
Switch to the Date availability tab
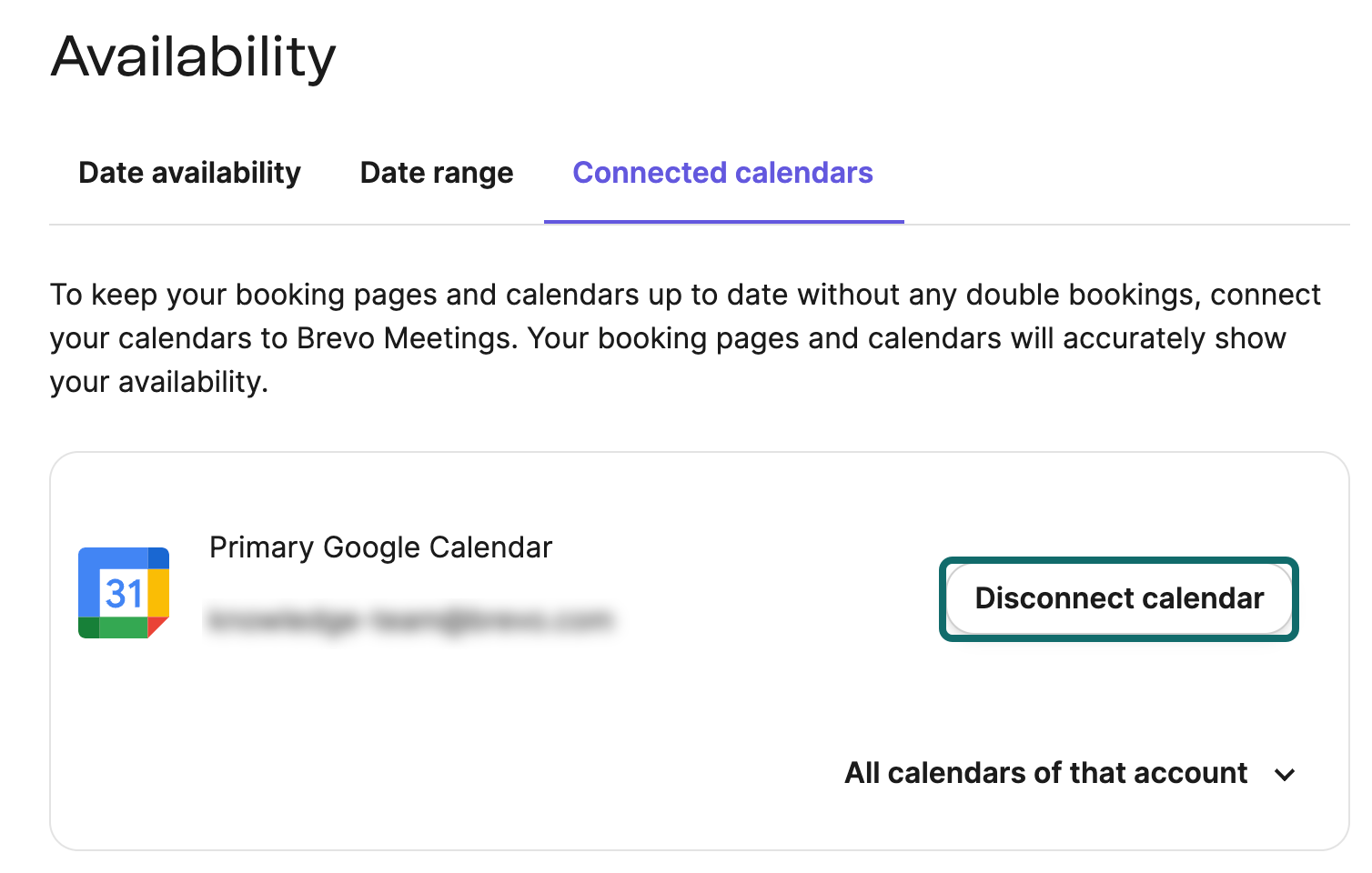click(x=189, y=173)
